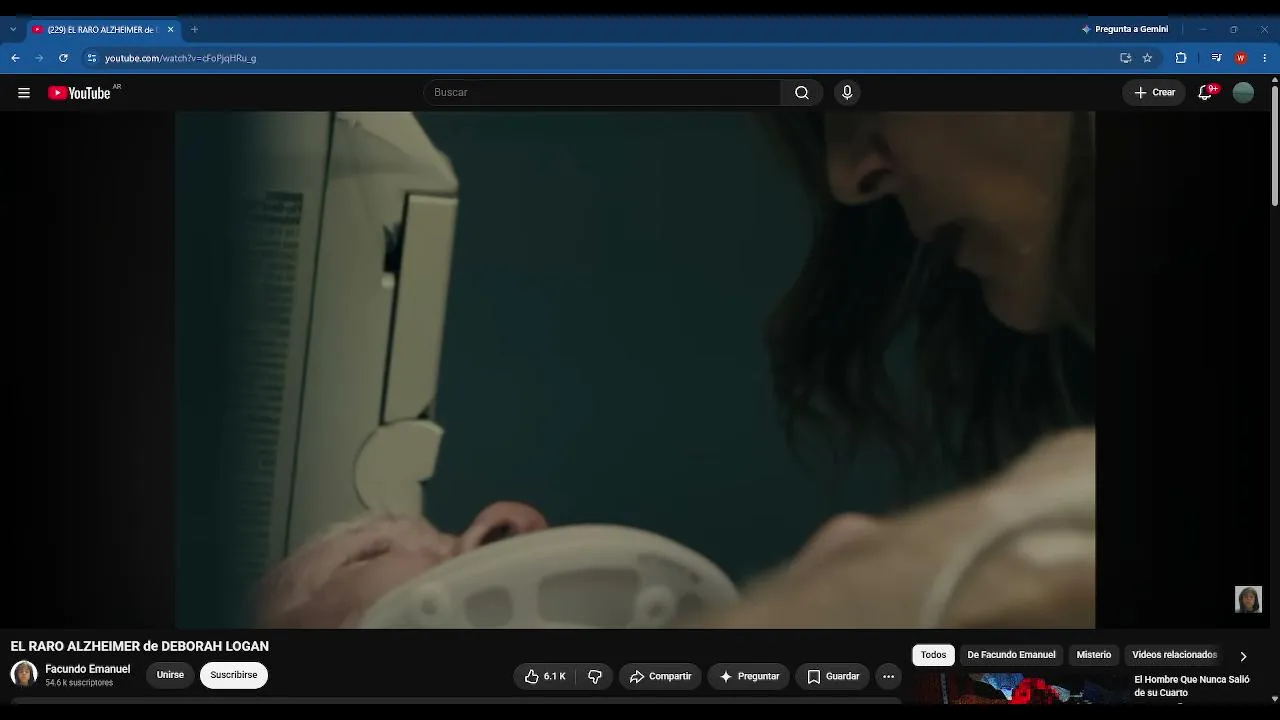
Task: Start voice search with the microphone
Action: click(847, 93)
